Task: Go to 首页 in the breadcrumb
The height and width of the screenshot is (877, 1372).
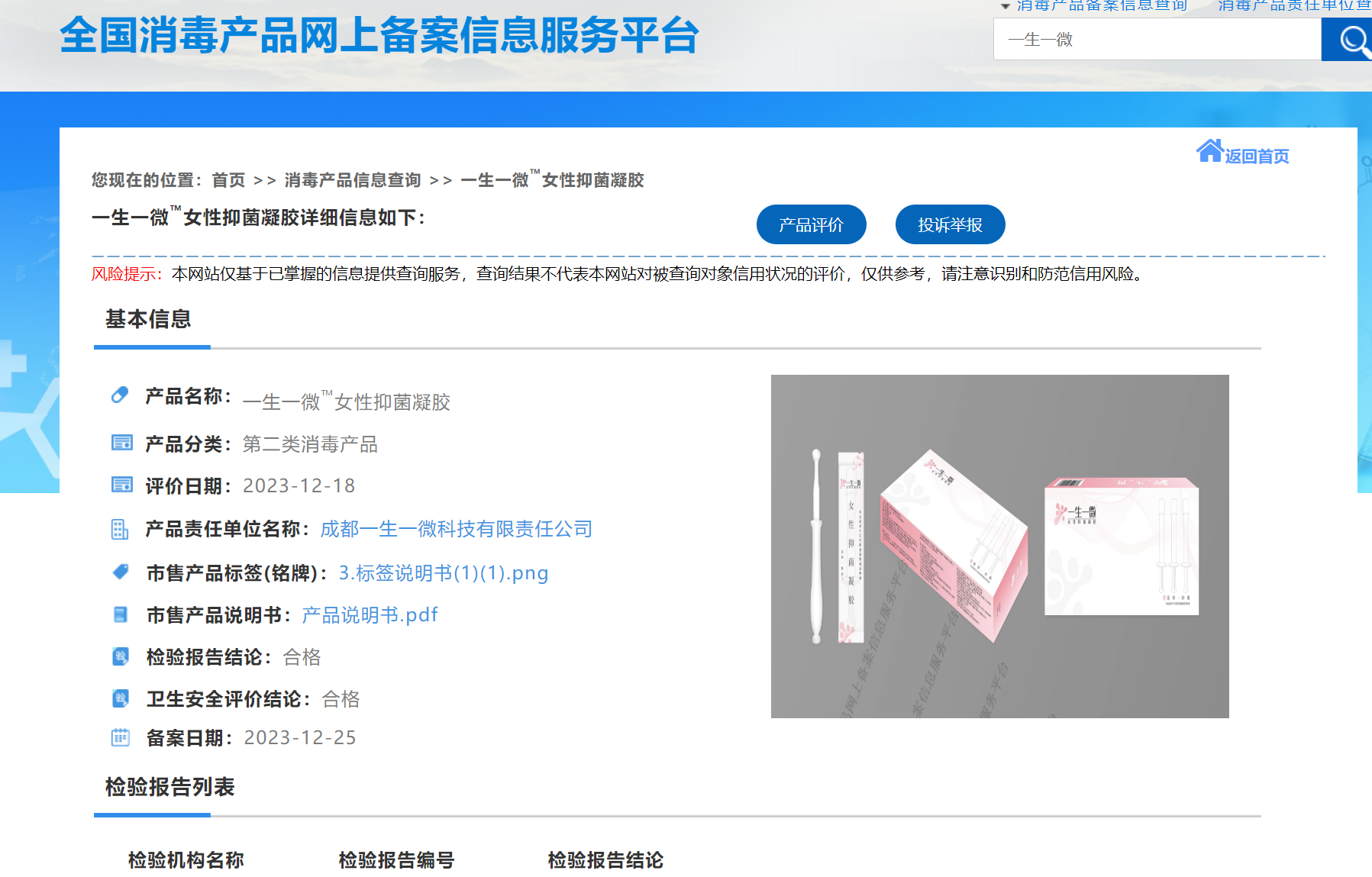Action: coord(228,180)
